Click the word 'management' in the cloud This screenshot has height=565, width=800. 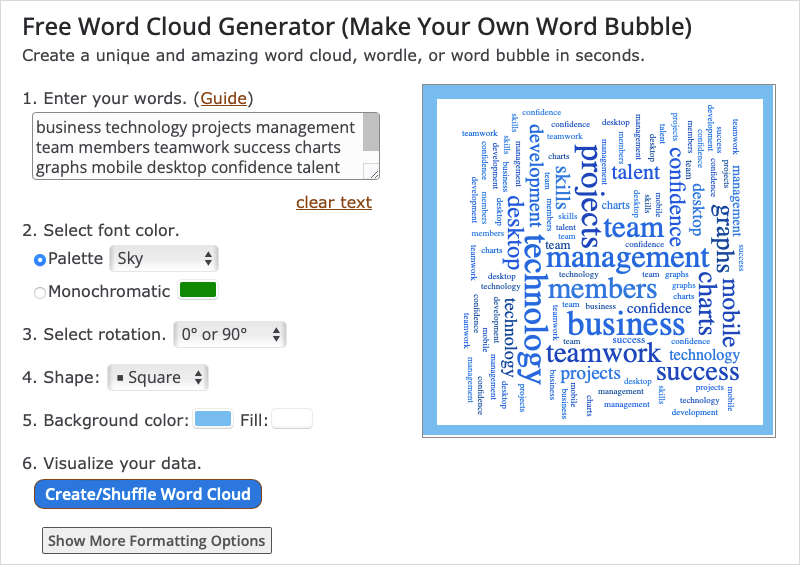[x=627, y=260]
